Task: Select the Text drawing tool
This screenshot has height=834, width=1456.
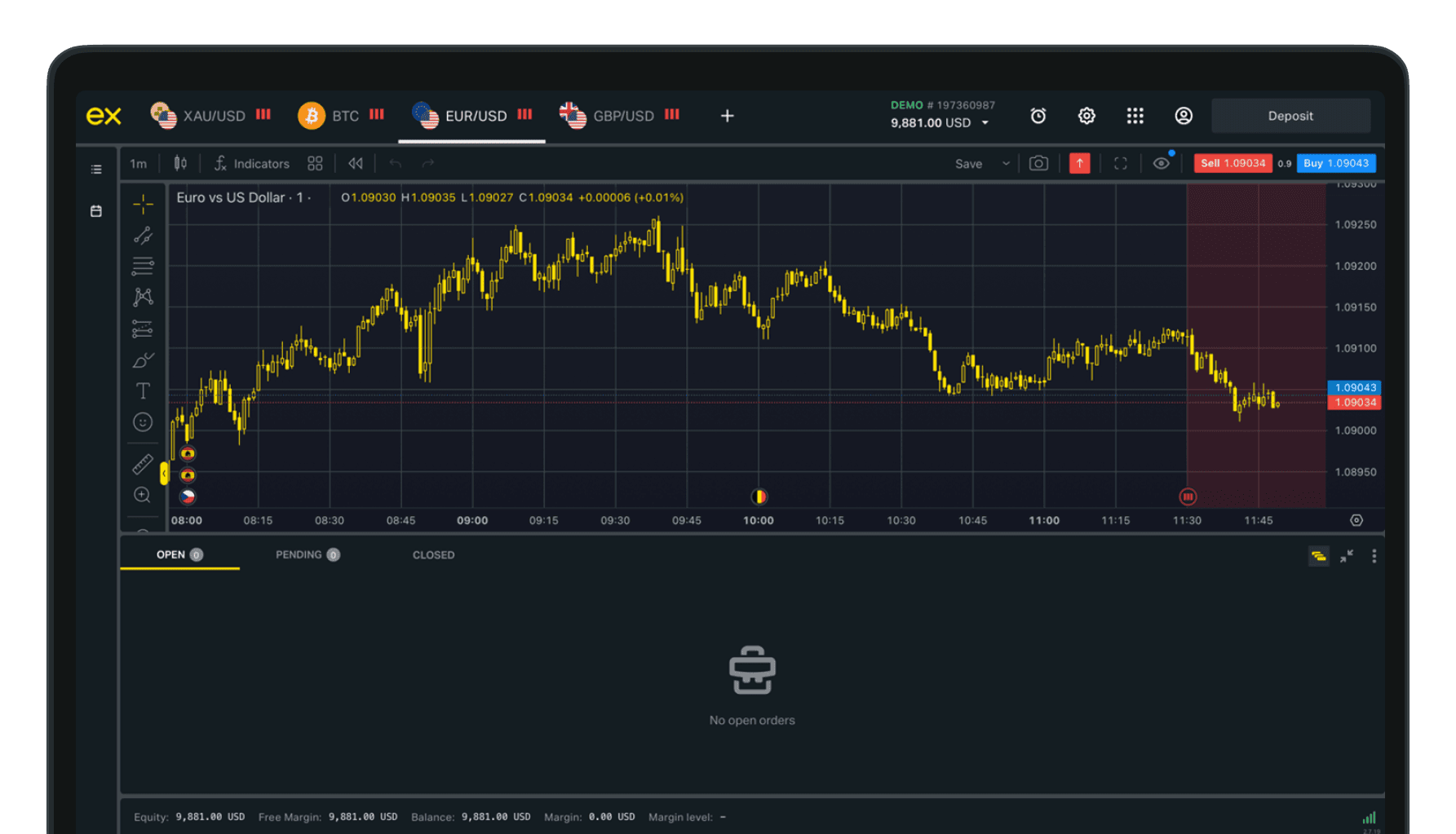Action: click(x=143, y=391)
